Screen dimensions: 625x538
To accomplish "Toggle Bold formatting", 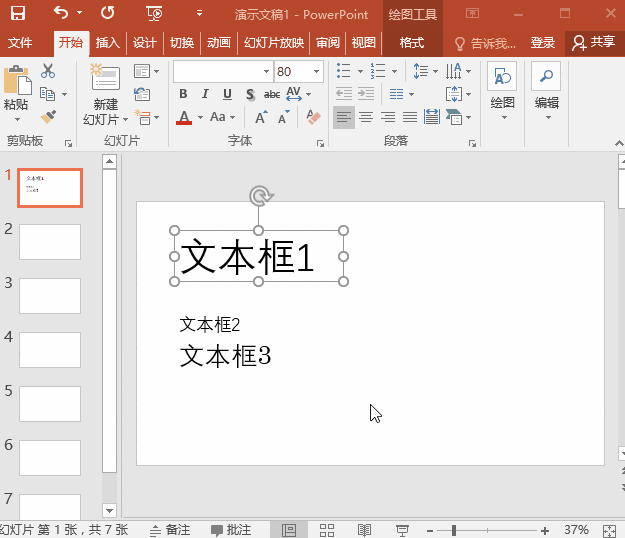I will (x=183, y=94).
